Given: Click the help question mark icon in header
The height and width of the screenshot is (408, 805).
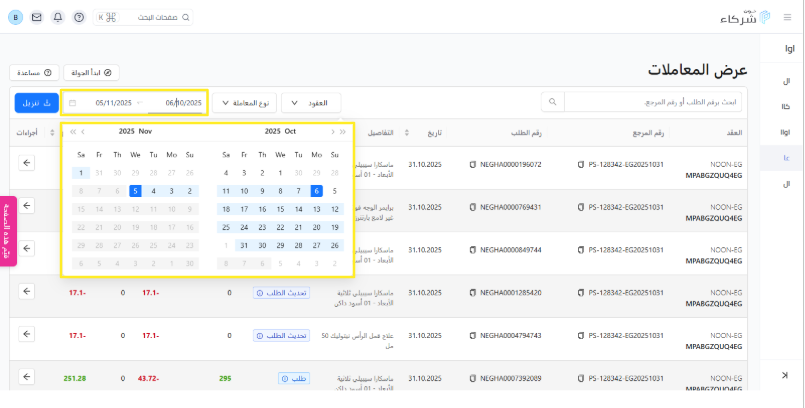Looking at the screenshot, I should point(79,18).
